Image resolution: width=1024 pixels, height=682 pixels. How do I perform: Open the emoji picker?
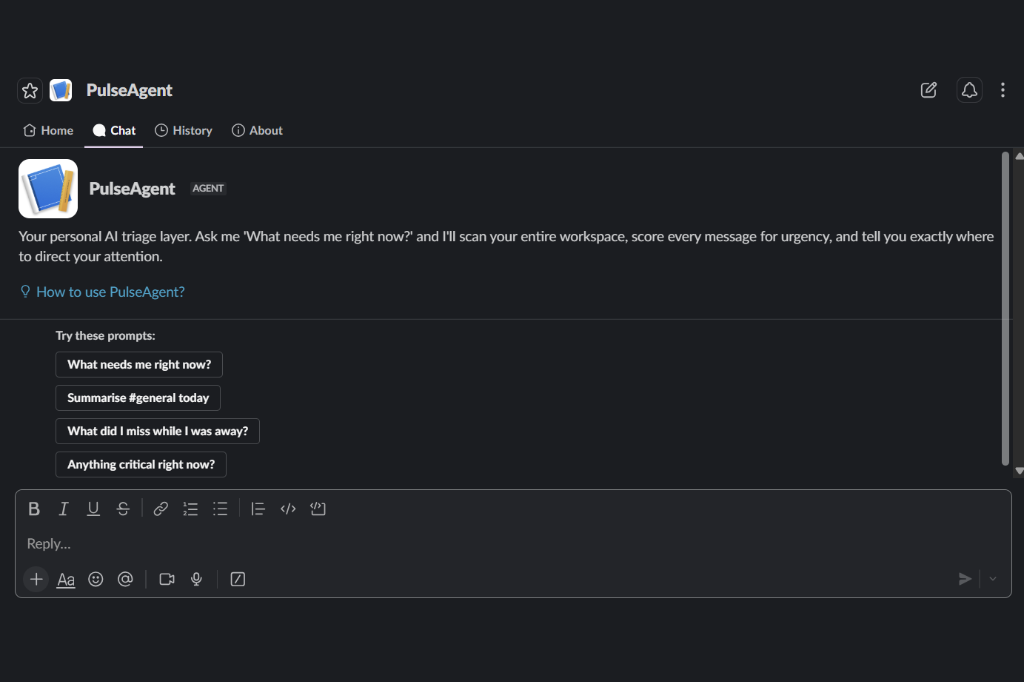[x=95, y=579]
